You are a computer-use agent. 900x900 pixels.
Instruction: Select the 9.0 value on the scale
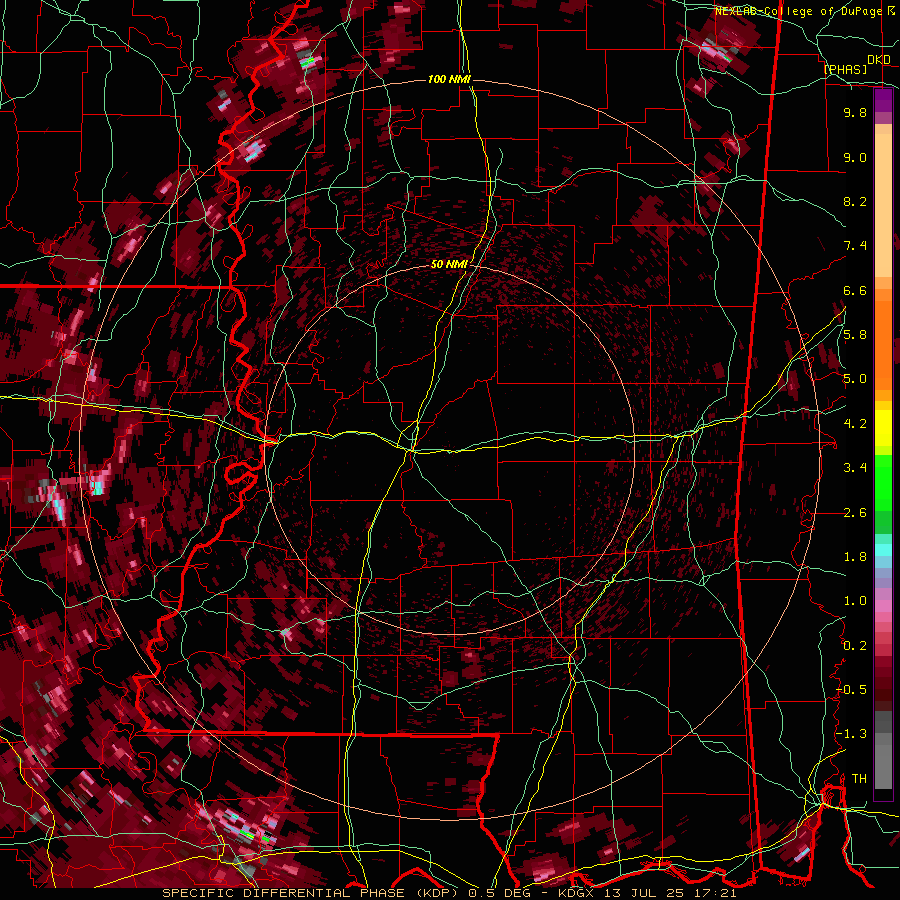tap(855, 158)
